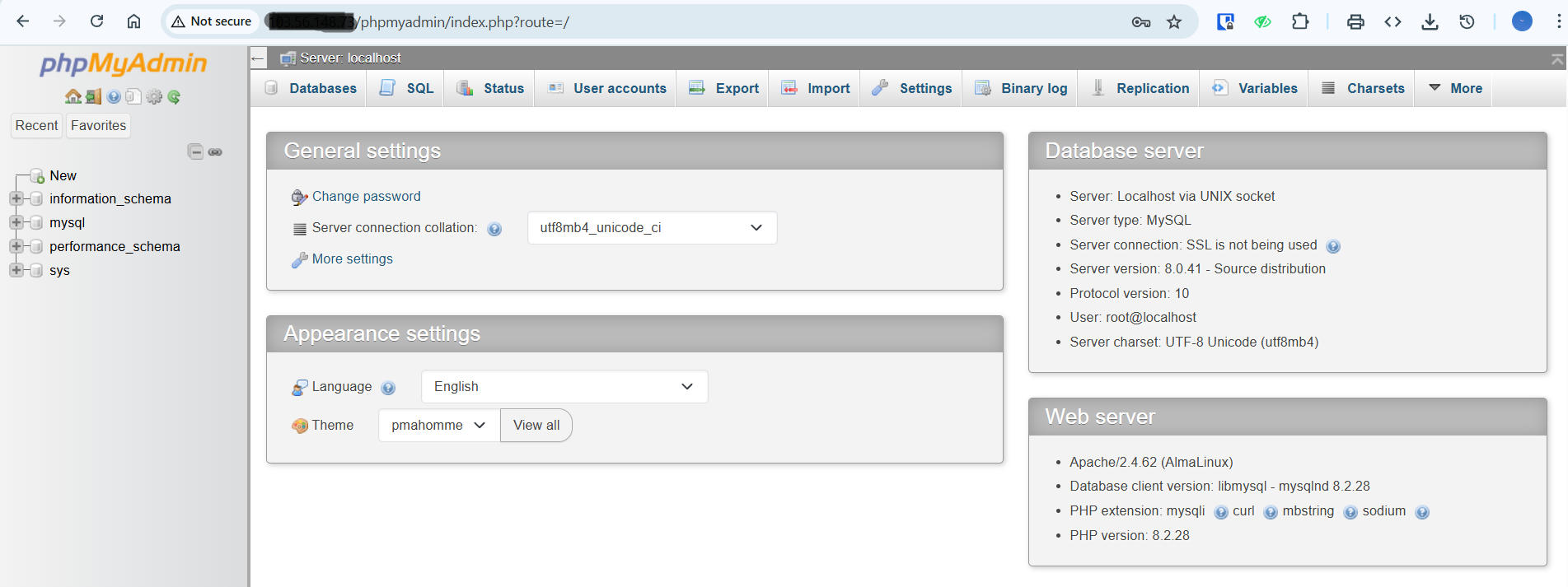1568x587 pixels.
Task: Open the Export tab
Action: click(723, 88)
